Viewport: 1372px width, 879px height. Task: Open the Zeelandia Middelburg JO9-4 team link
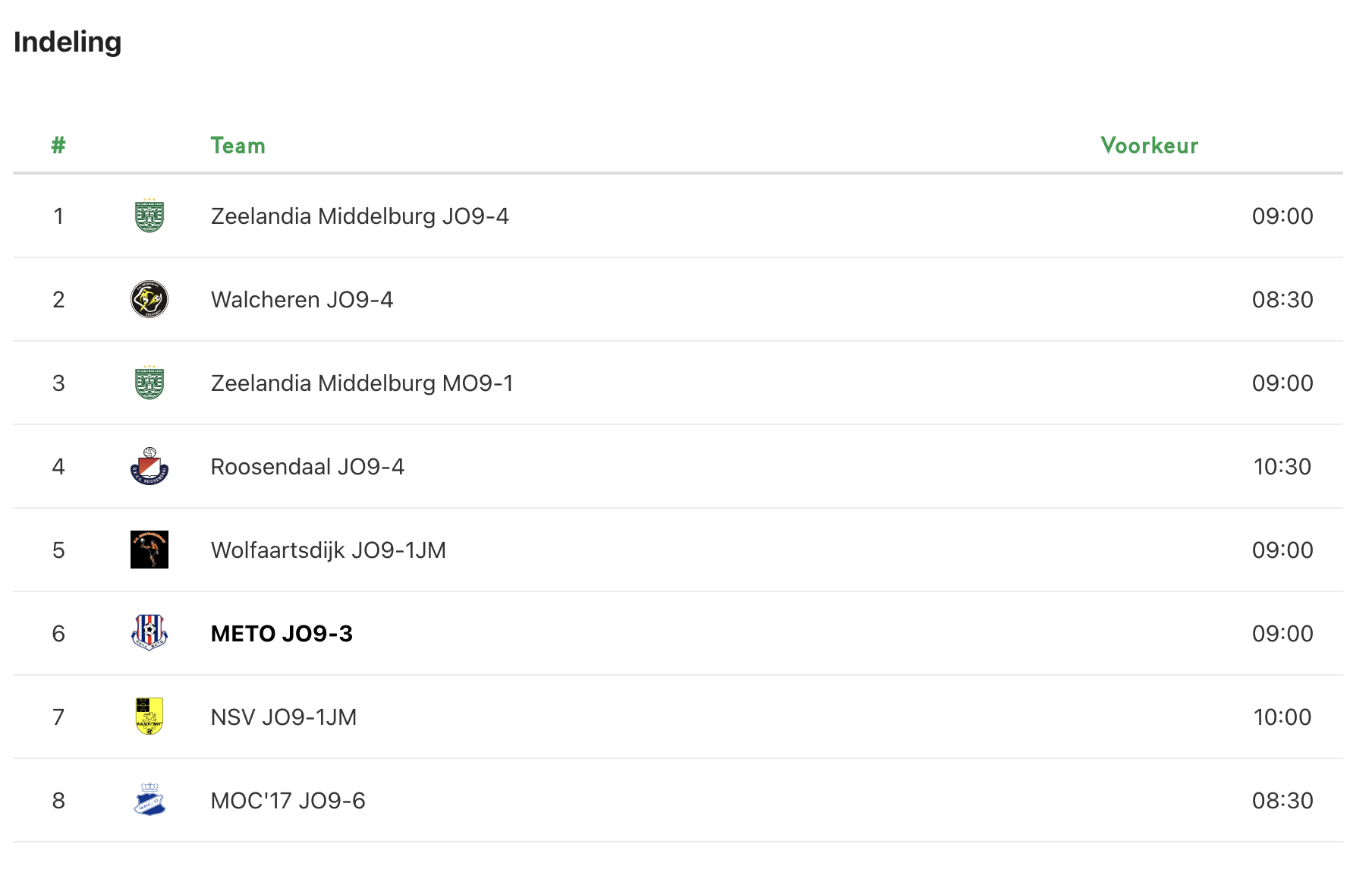360,216
